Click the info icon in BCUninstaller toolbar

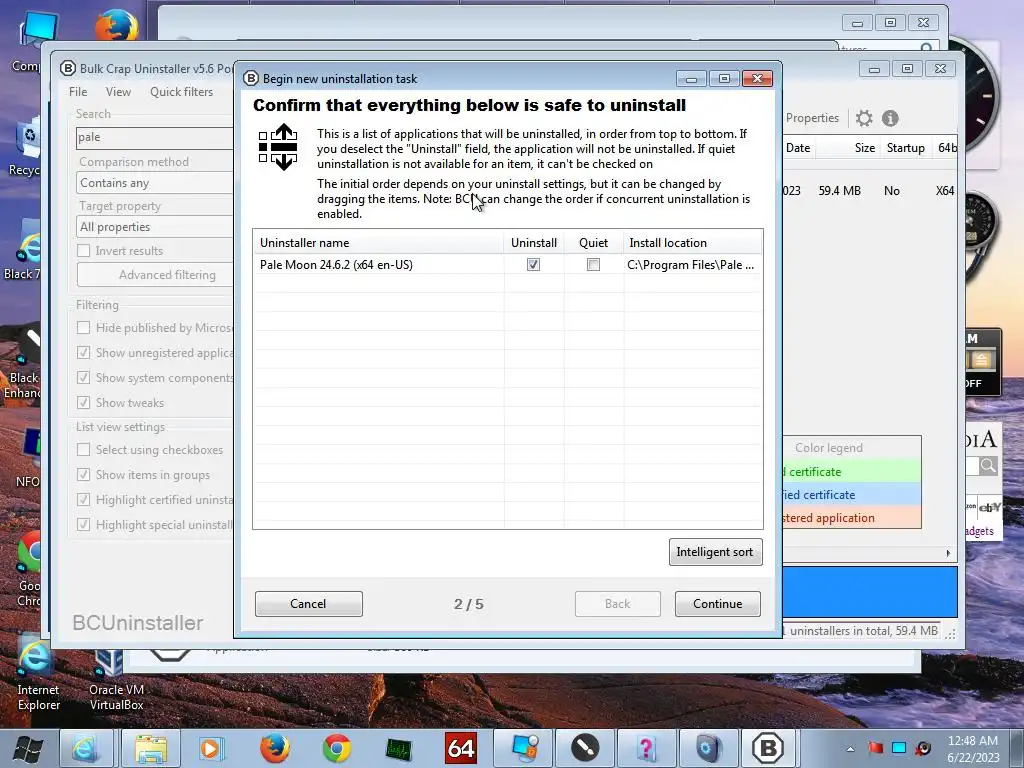(890, 118)
